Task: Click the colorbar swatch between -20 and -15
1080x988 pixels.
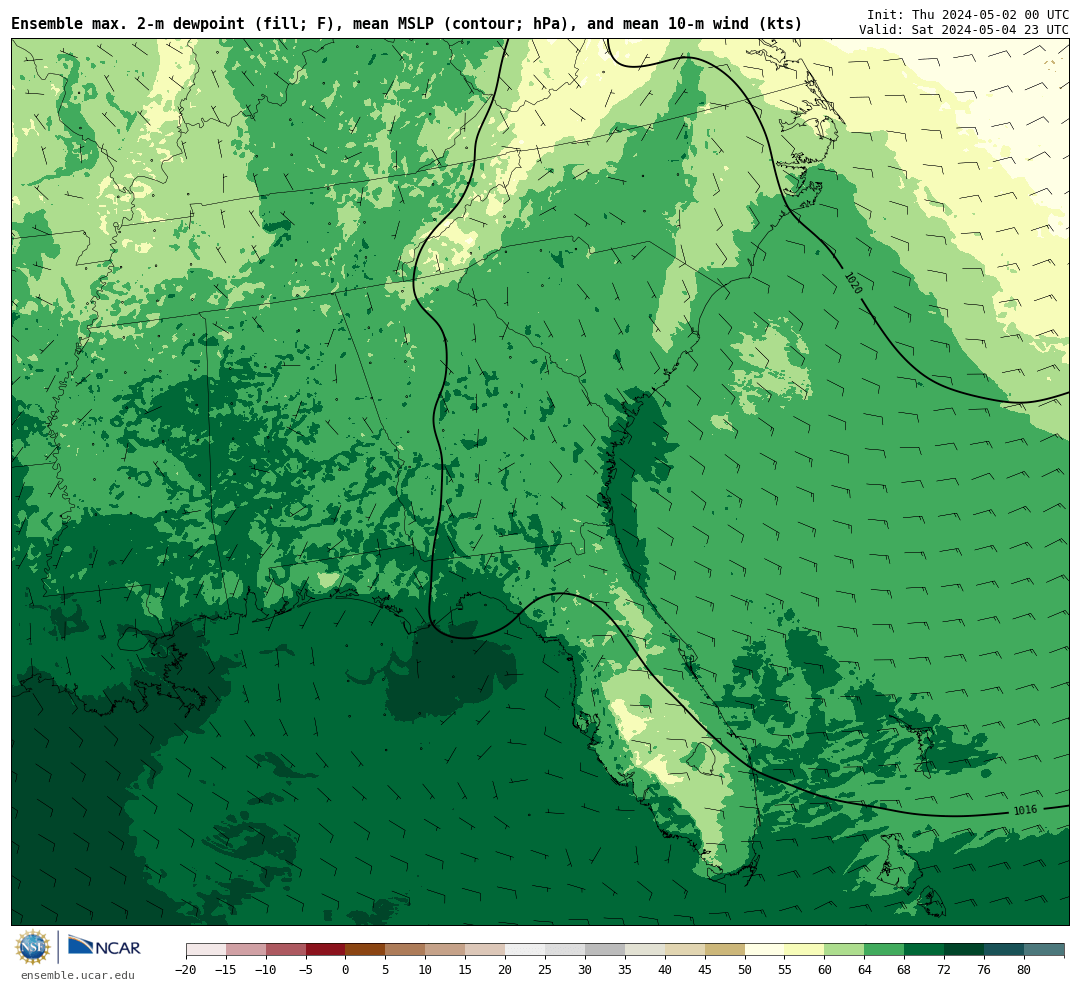Action: [205, 950]
